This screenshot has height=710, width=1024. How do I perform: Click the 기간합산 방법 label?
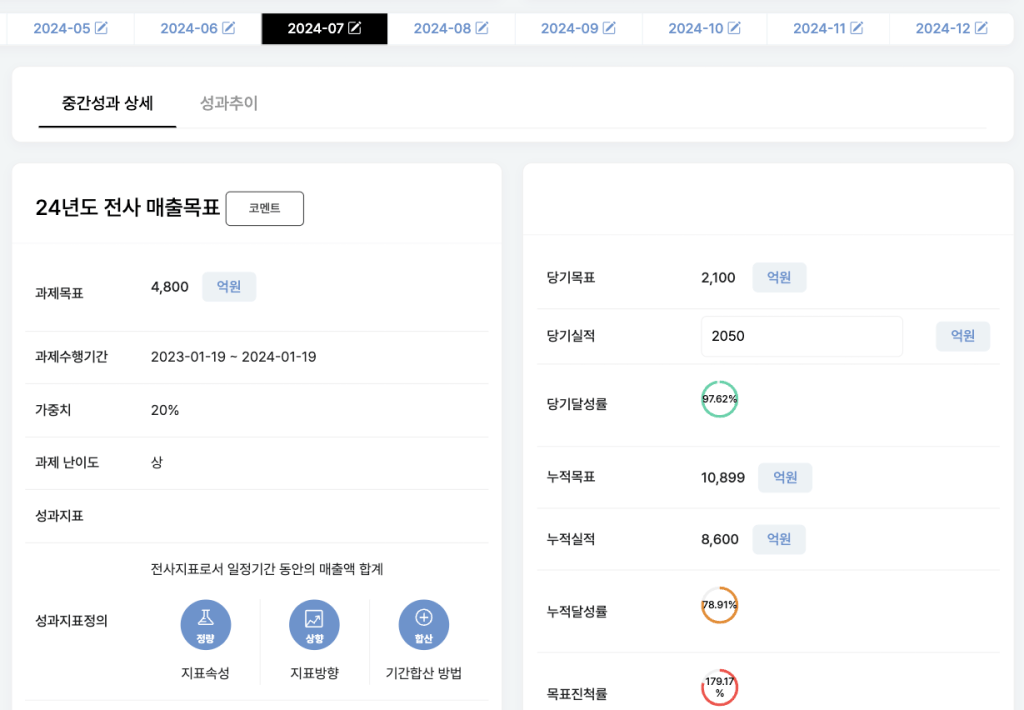click(424, 673)
